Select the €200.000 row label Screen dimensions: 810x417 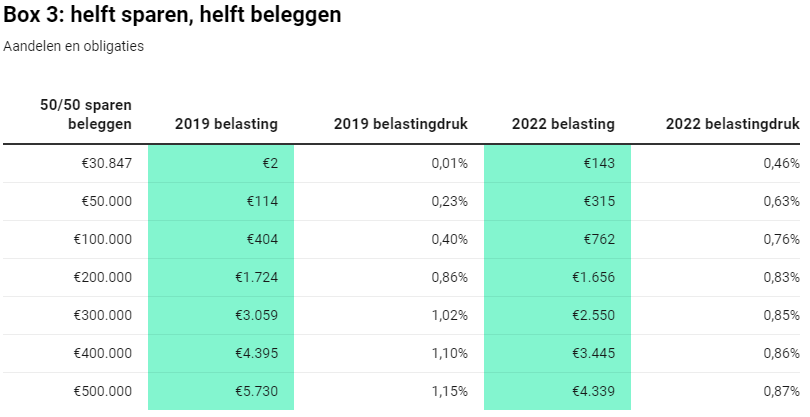tap(102, 277)
